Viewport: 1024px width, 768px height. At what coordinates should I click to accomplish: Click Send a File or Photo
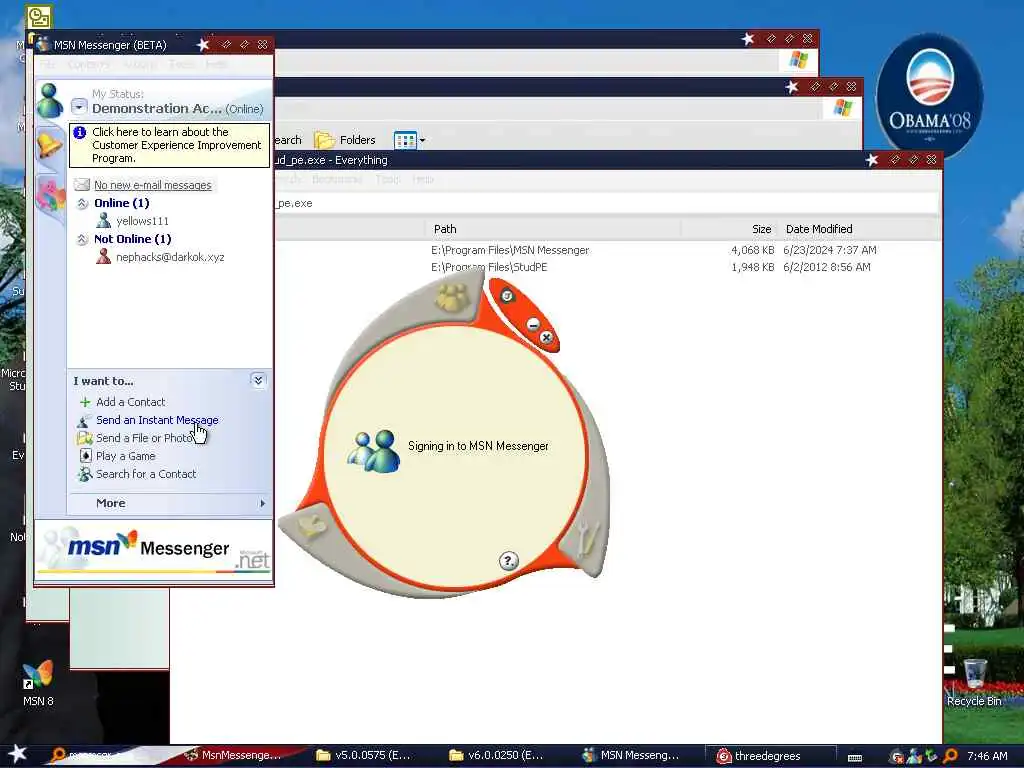point(144,438)
